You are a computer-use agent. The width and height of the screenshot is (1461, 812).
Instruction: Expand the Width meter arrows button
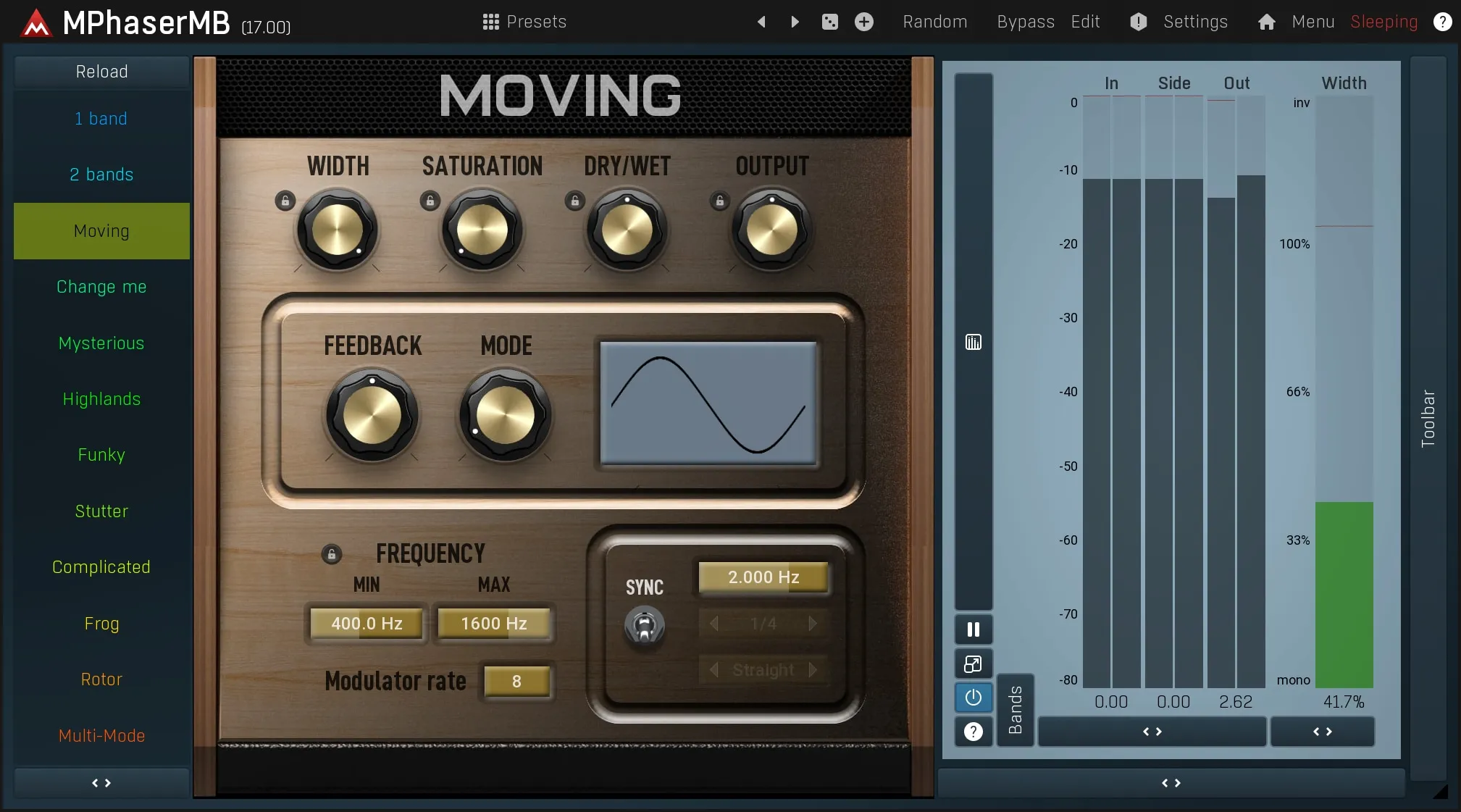coord(1322,732)
